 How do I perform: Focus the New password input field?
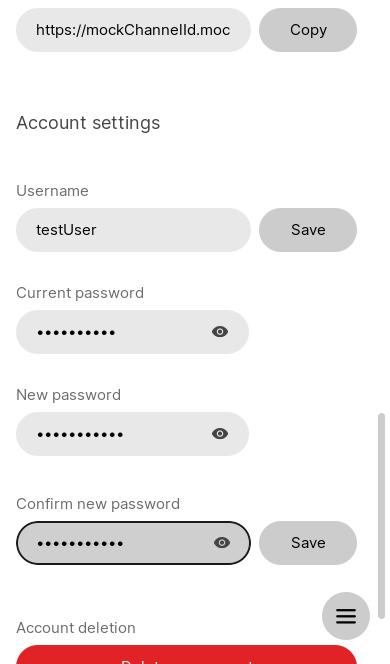pos(133,434)
